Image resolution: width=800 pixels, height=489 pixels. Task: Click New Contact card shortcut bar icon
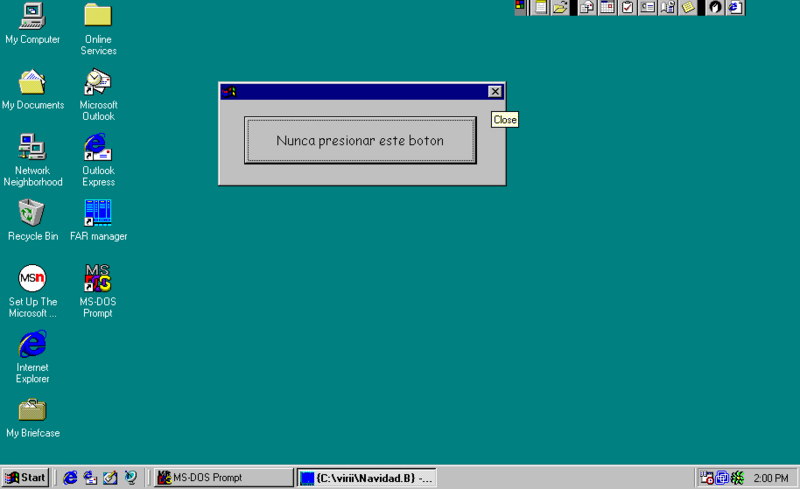pyautogui.click(x=647, y=7)
